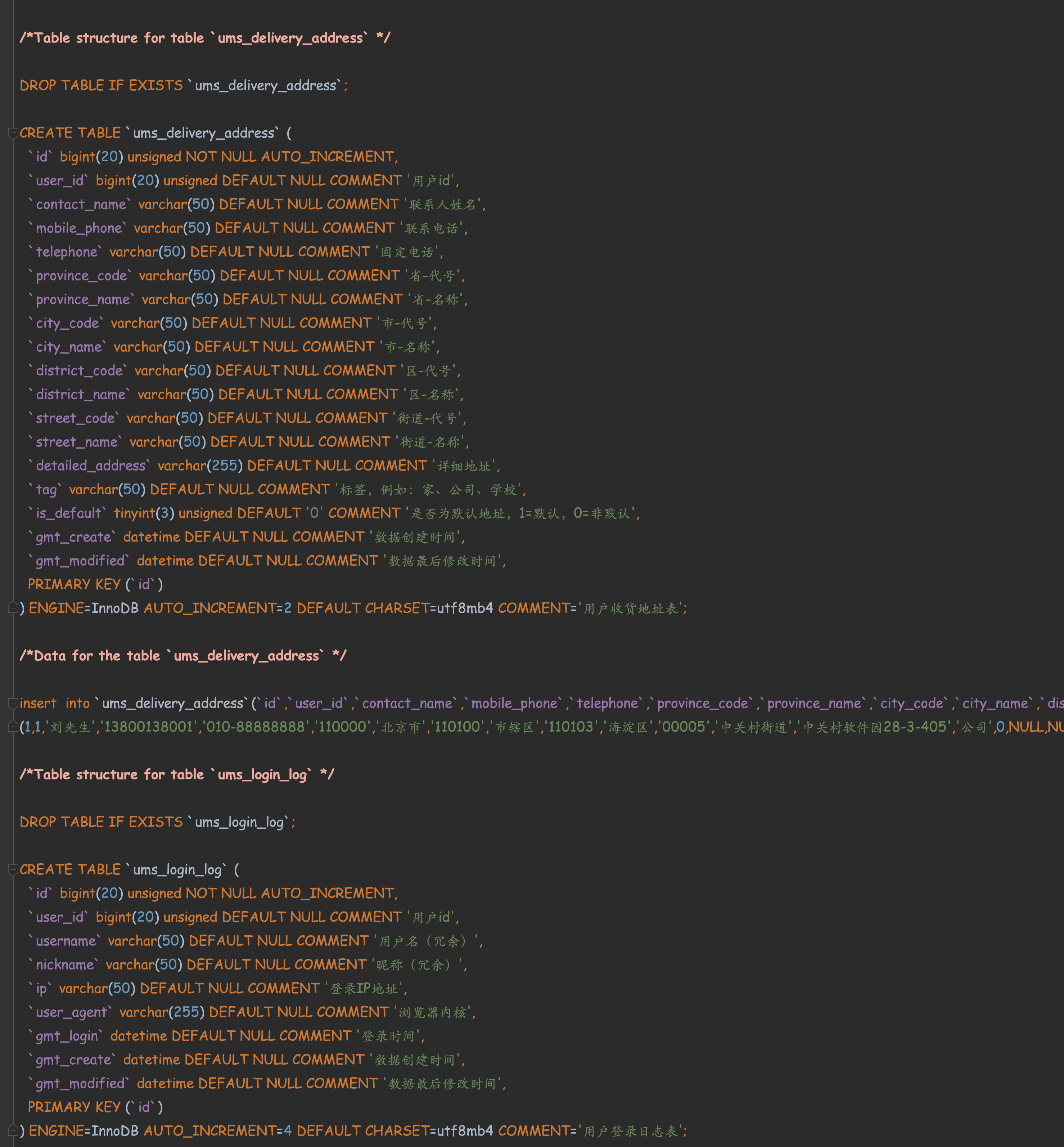Click the username column definition line
Image resolution: width=1064 pixels, height=1147 pixels.
(x=256, y=941)
